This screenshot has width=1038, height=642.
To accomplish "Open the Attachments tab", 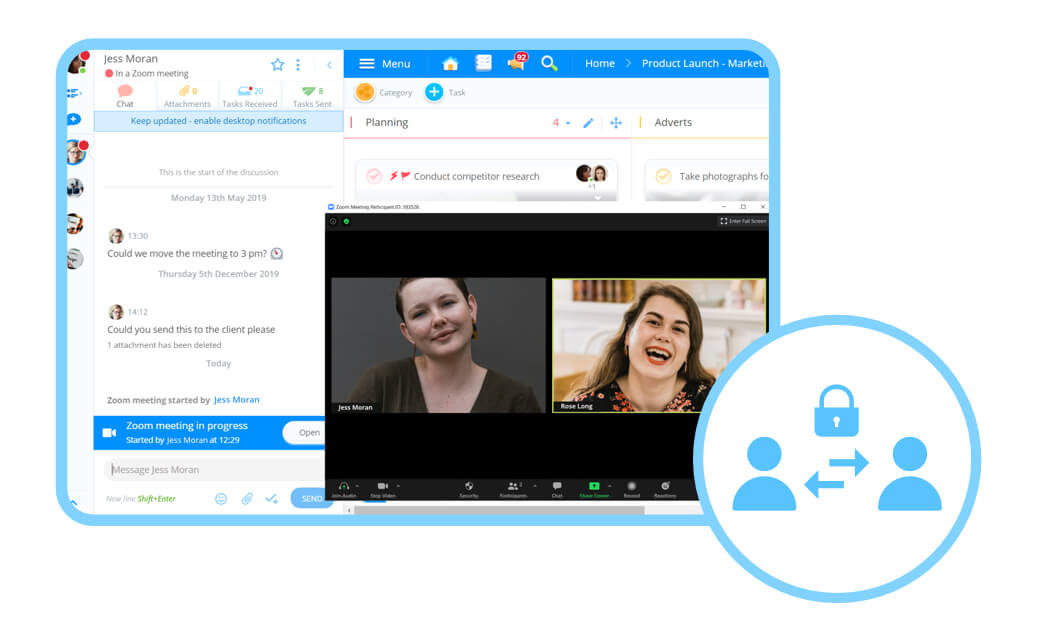I will [187, 96].
